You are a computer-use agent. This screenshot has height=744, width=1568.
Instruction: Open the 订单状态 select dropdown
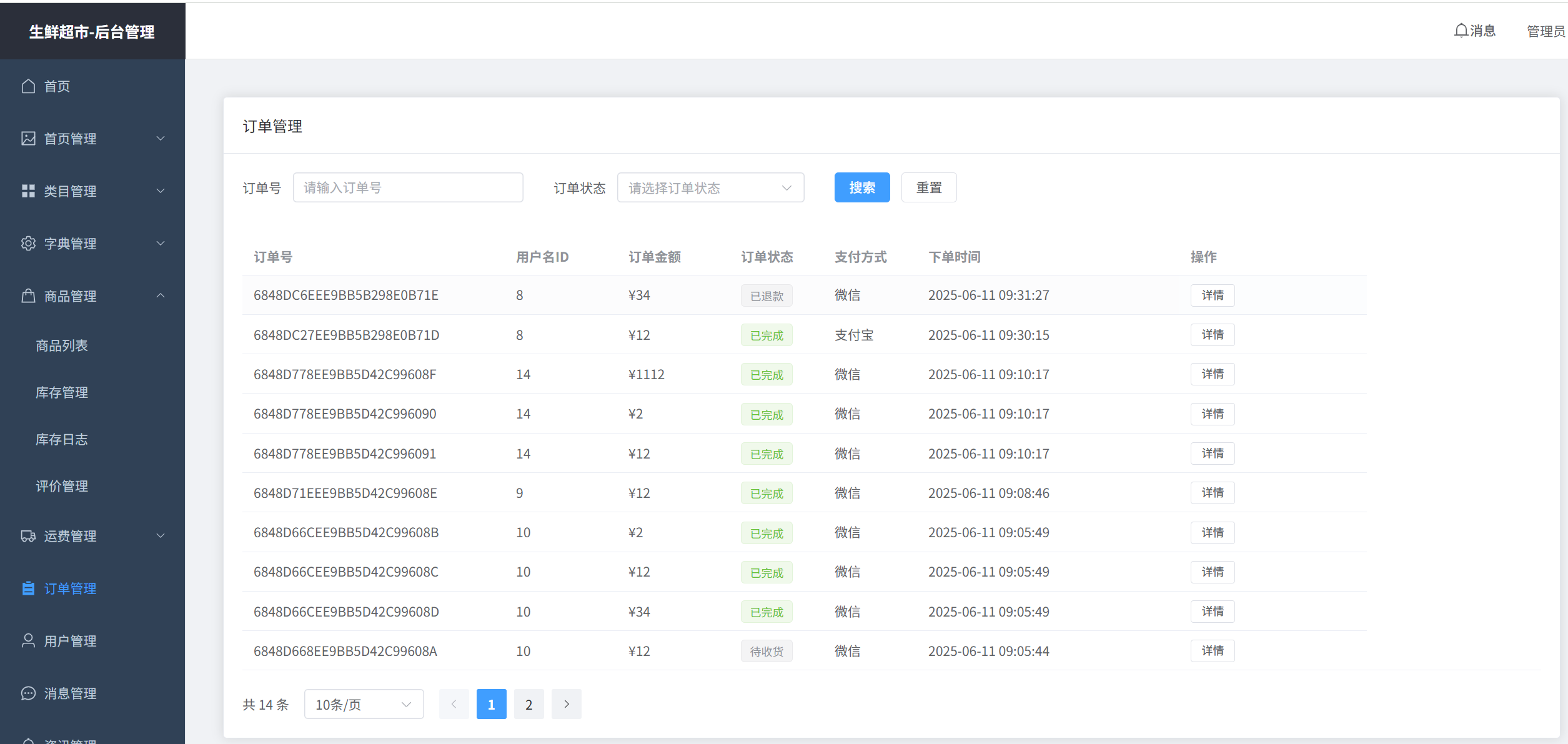click(x=710, y=188)
